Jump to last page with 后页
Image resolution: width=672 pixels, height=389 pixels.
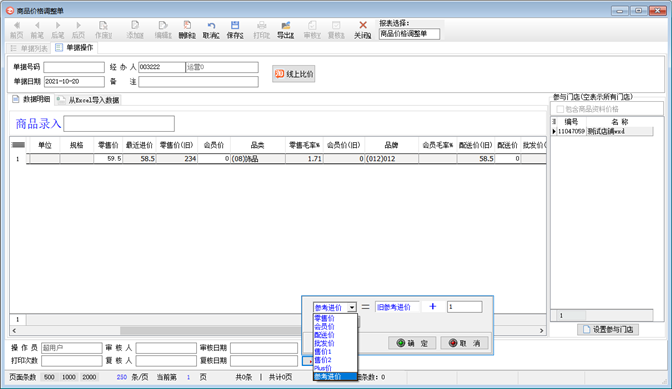coord(78,30)
